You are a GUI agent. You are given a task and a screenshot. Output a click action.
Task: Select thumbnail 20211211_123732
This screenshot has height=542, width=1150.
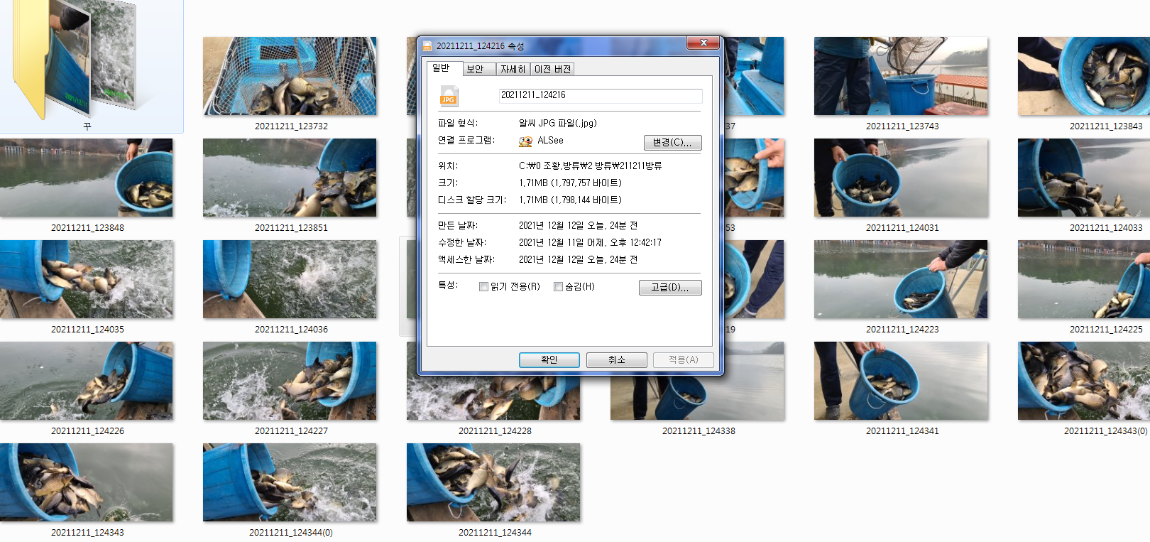(290, 76)
